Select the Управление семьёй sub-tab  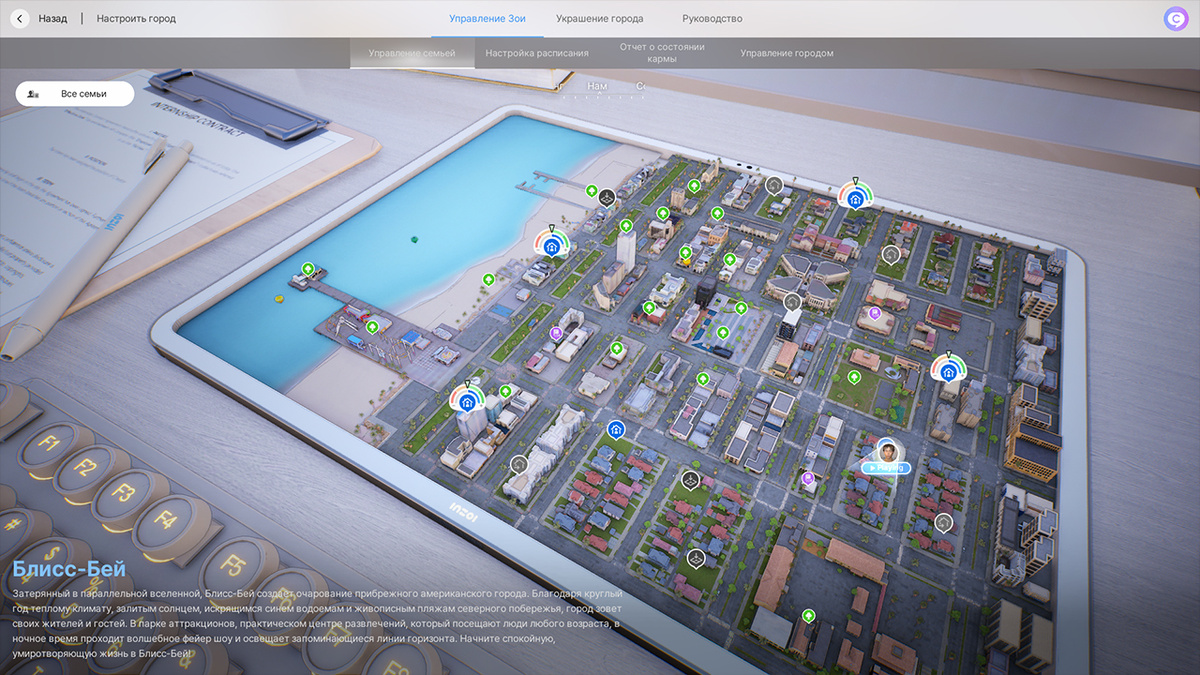[412, 53]
